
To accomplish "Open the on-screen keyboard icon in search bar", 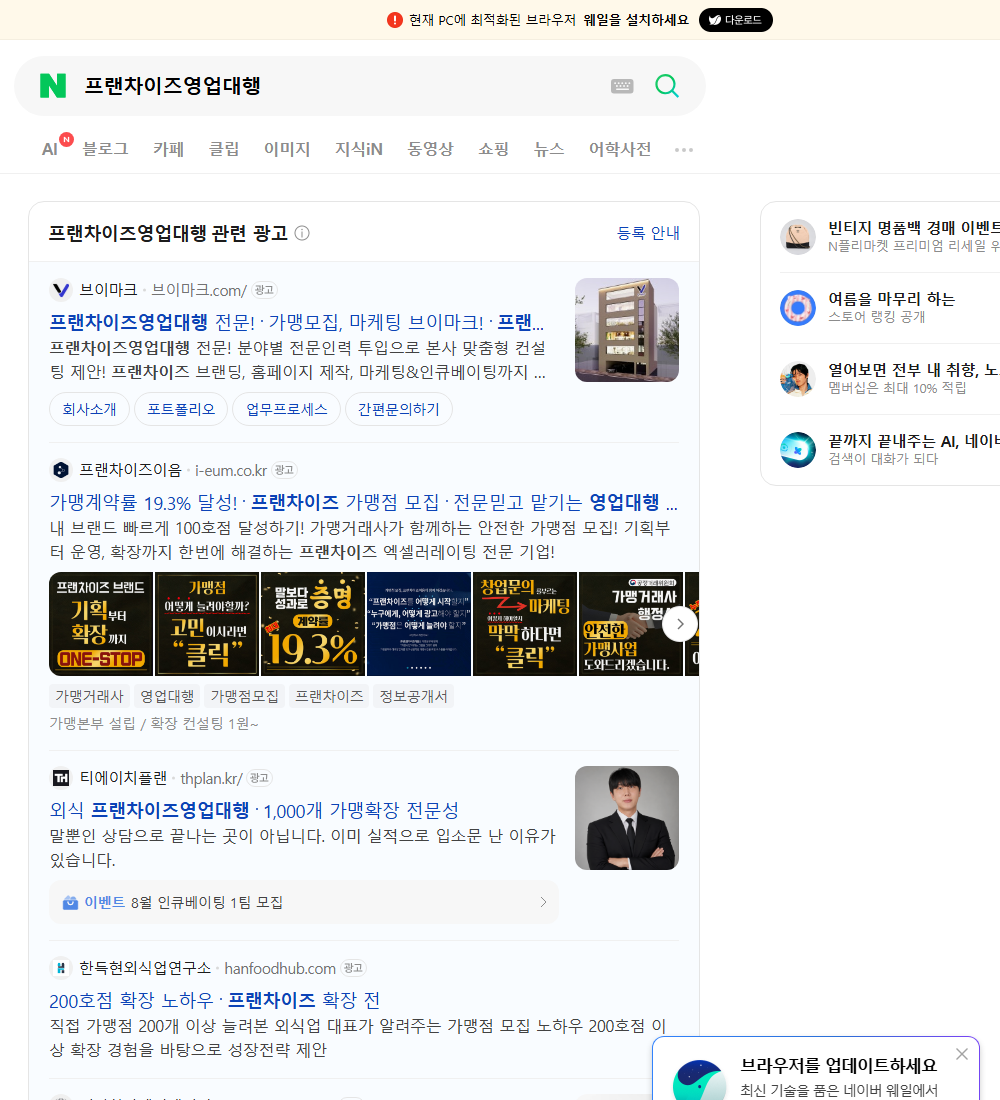I will coord(622,86).
